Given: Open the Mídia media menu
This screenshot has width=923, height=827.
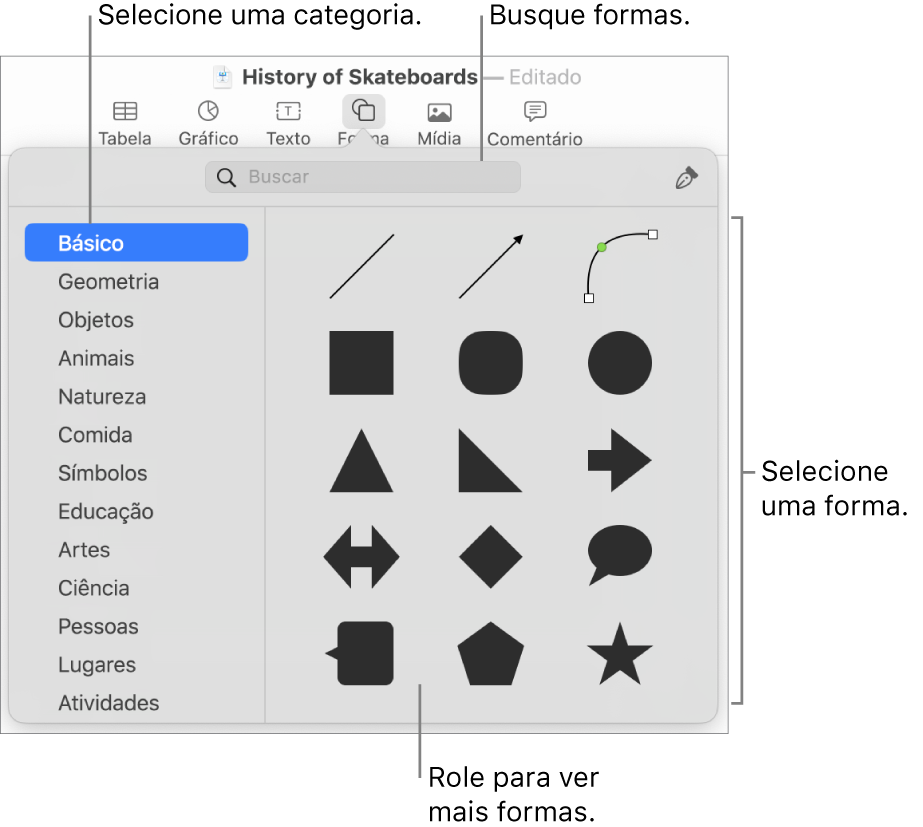Looking at the screenshot, I should 439,112.
